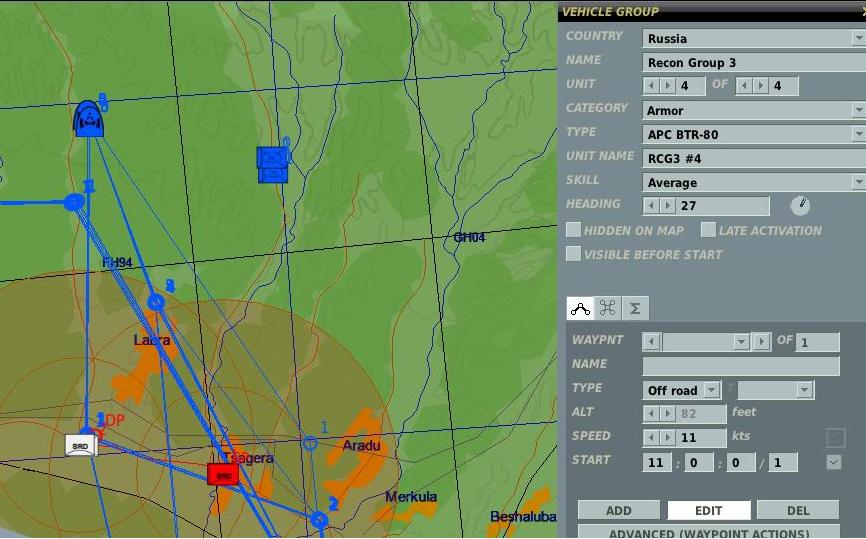Open the Country dropdown showing Russia
Screen dimensions: 866x539
point(754,38)
